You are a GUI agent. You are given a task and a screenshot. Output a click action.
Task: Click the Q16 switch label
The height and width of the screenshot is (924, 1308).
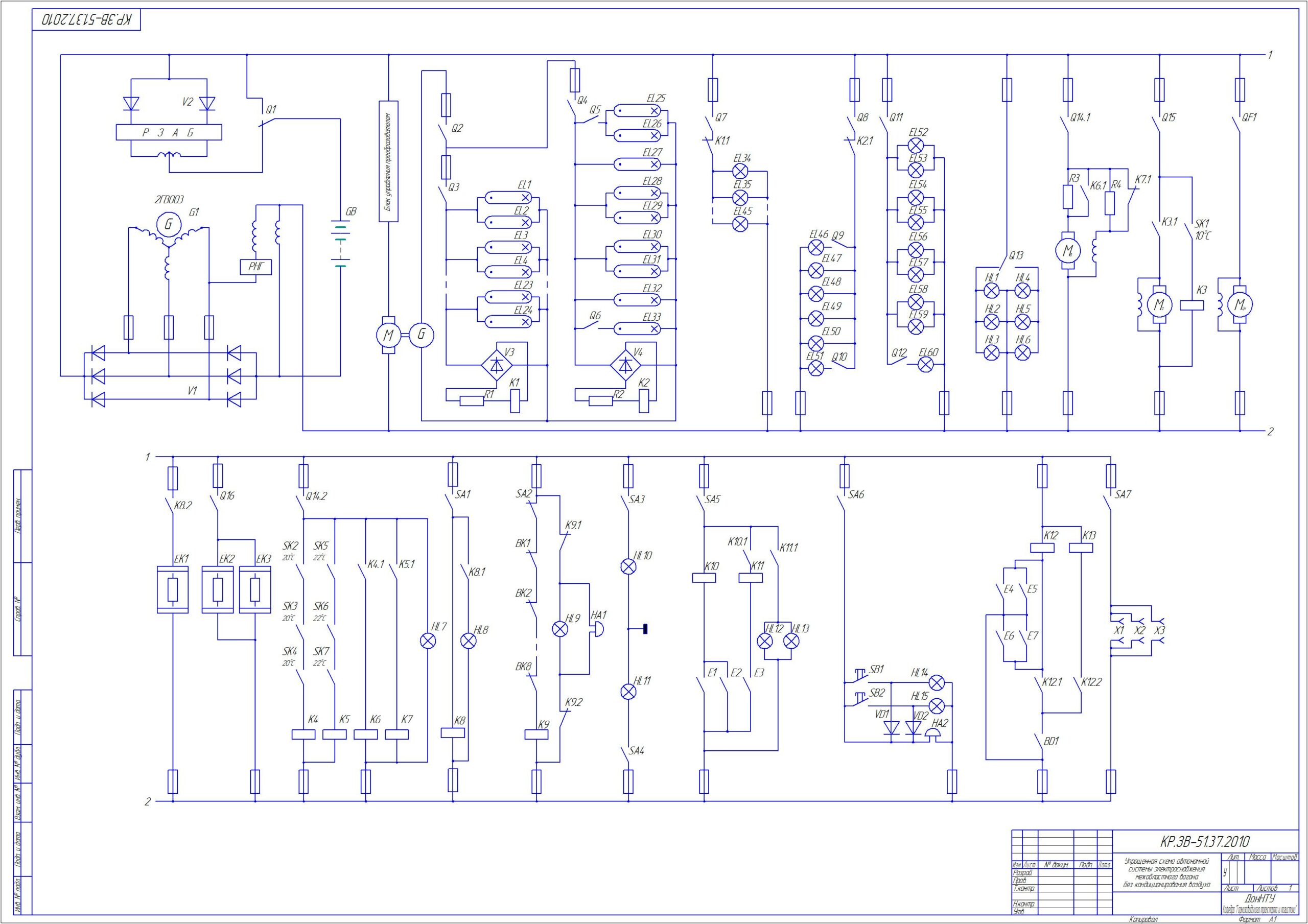pyautogui.click(x=227, y=495)
